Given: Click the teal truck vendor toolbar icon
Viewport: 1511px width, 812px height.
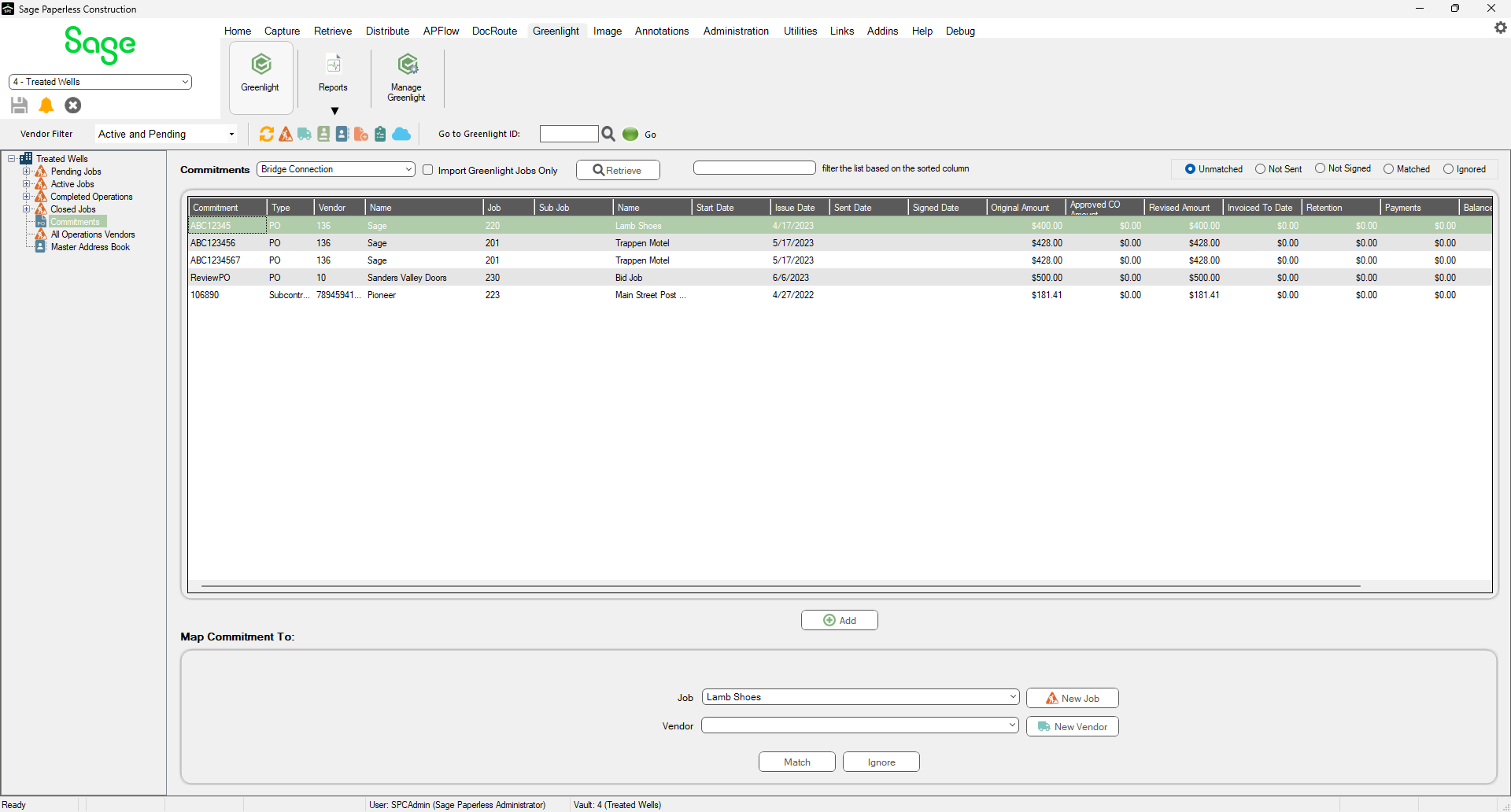Looking at the screenshot, I should tap(305, 134).
